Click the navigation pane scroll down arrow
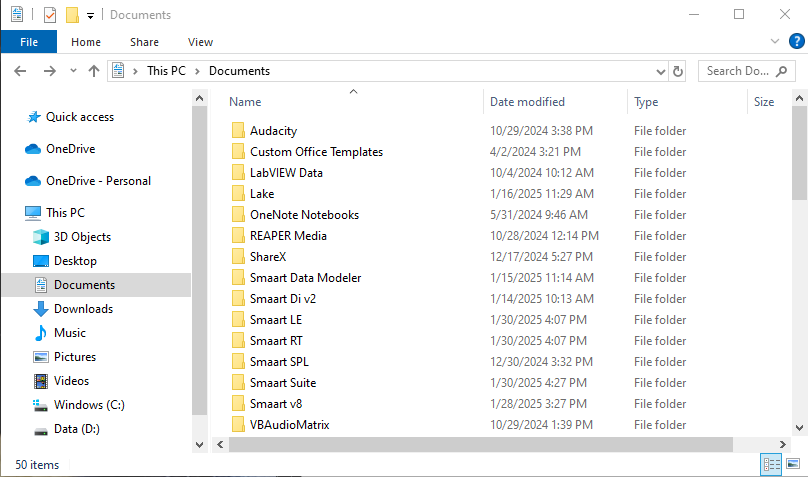Viewport: 808px width, 477px height. click(x=200, y=445)
